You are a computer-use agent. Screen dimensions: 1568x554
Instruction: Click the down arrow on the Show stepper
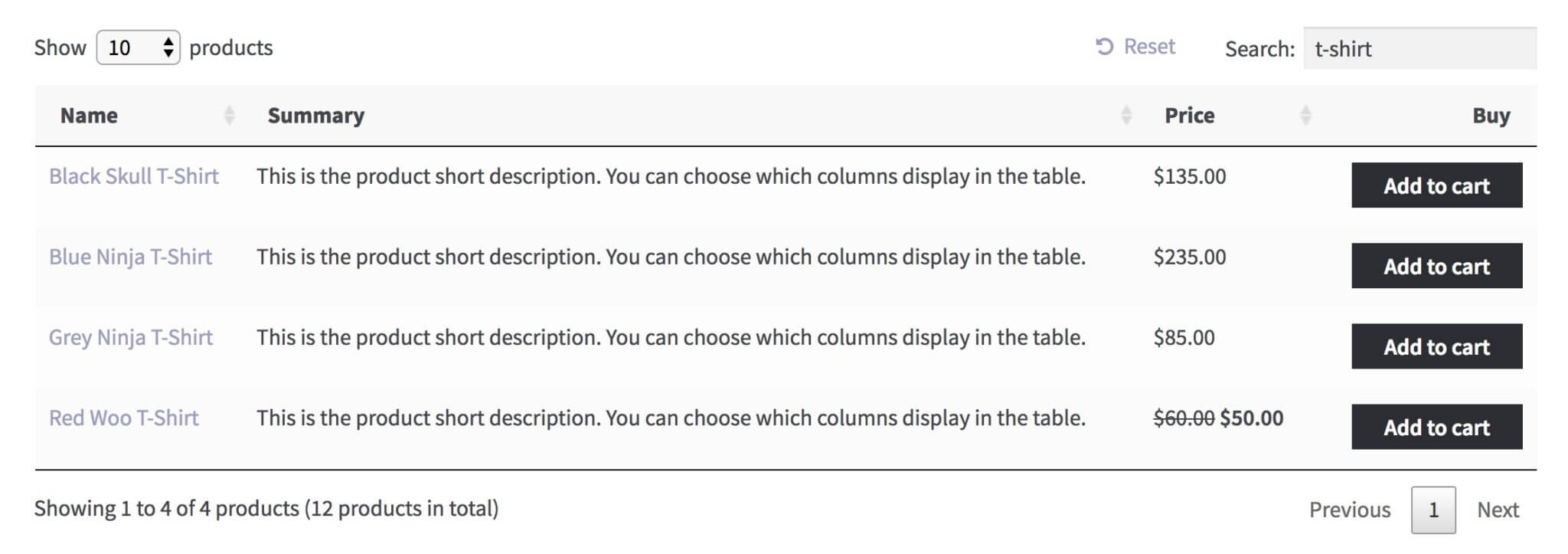(170, 53)
